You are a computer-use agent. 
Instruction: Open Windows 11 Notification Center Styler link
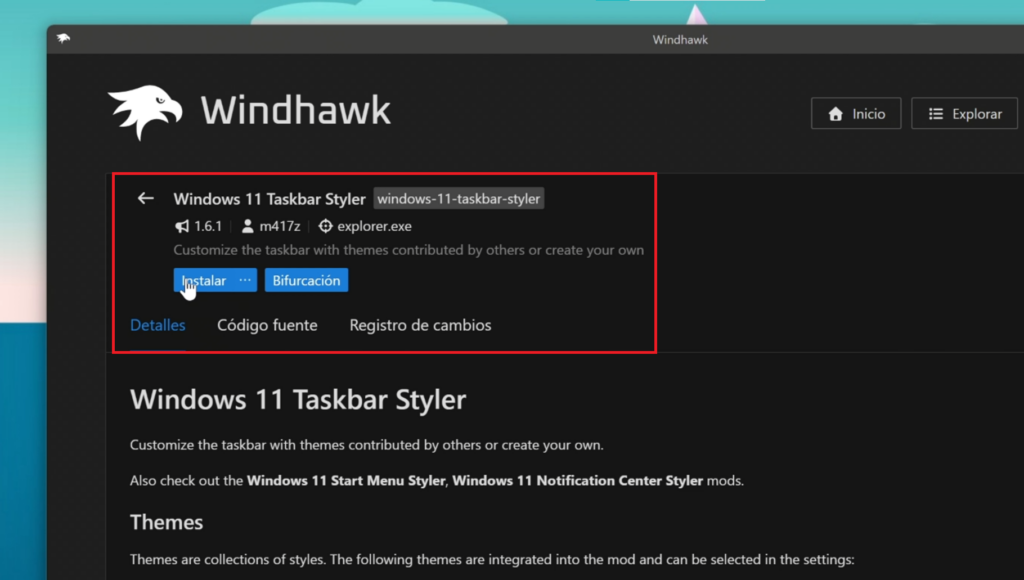[x=577, y=480]
